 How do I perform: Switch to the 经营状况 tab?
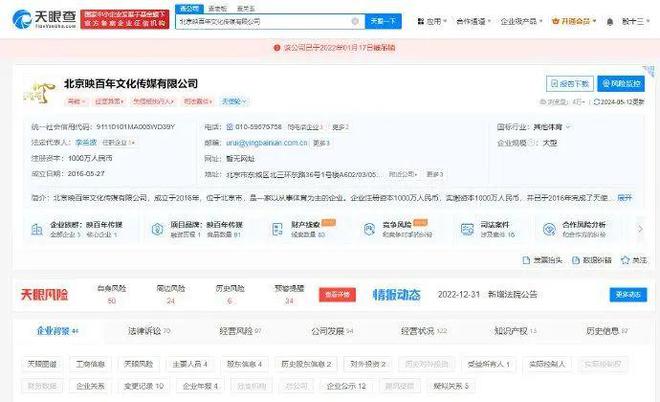[424, 331]
